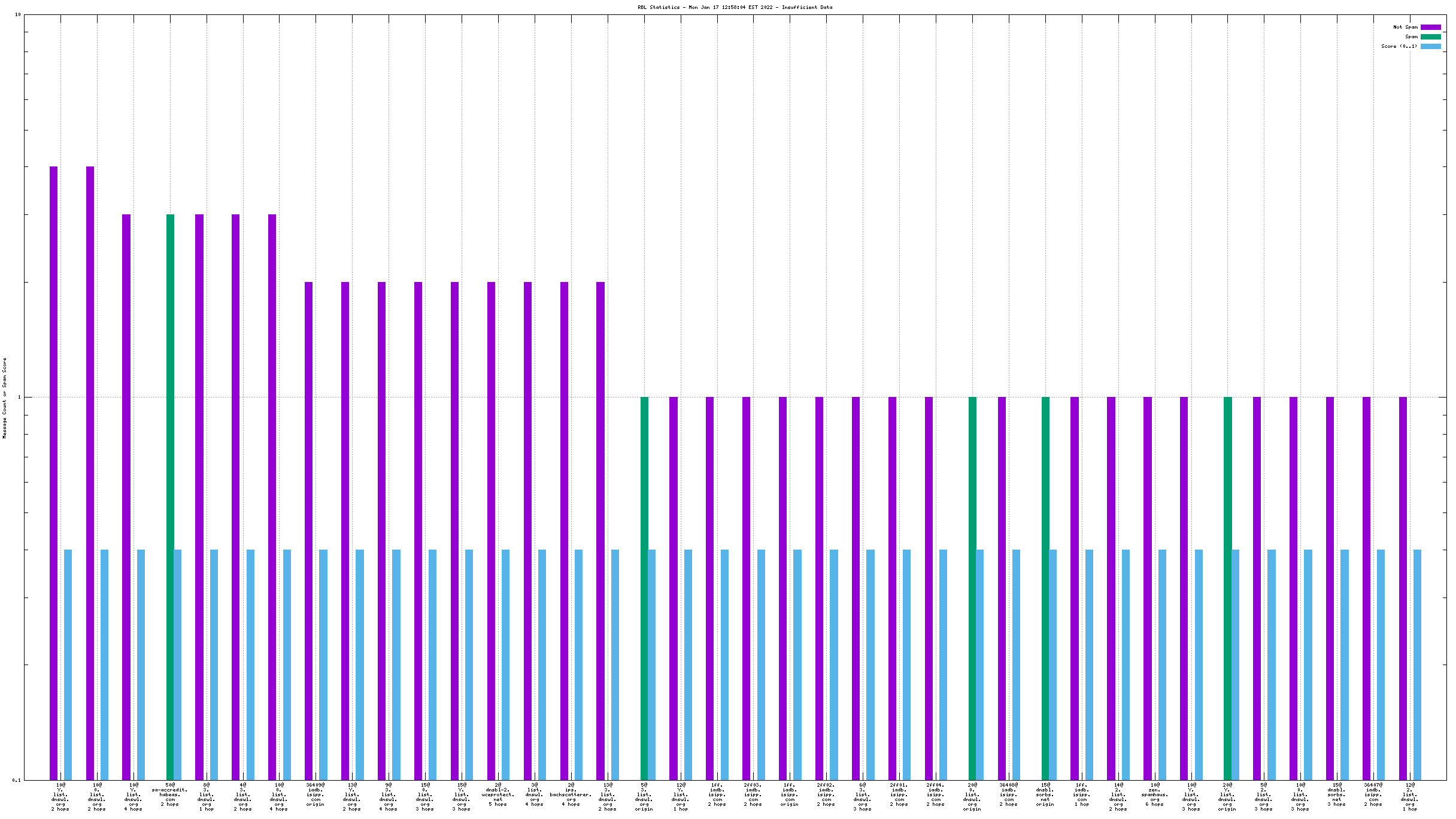
Task: Click the y-axis value 0.1 label
Action: [x=16, y=779]
